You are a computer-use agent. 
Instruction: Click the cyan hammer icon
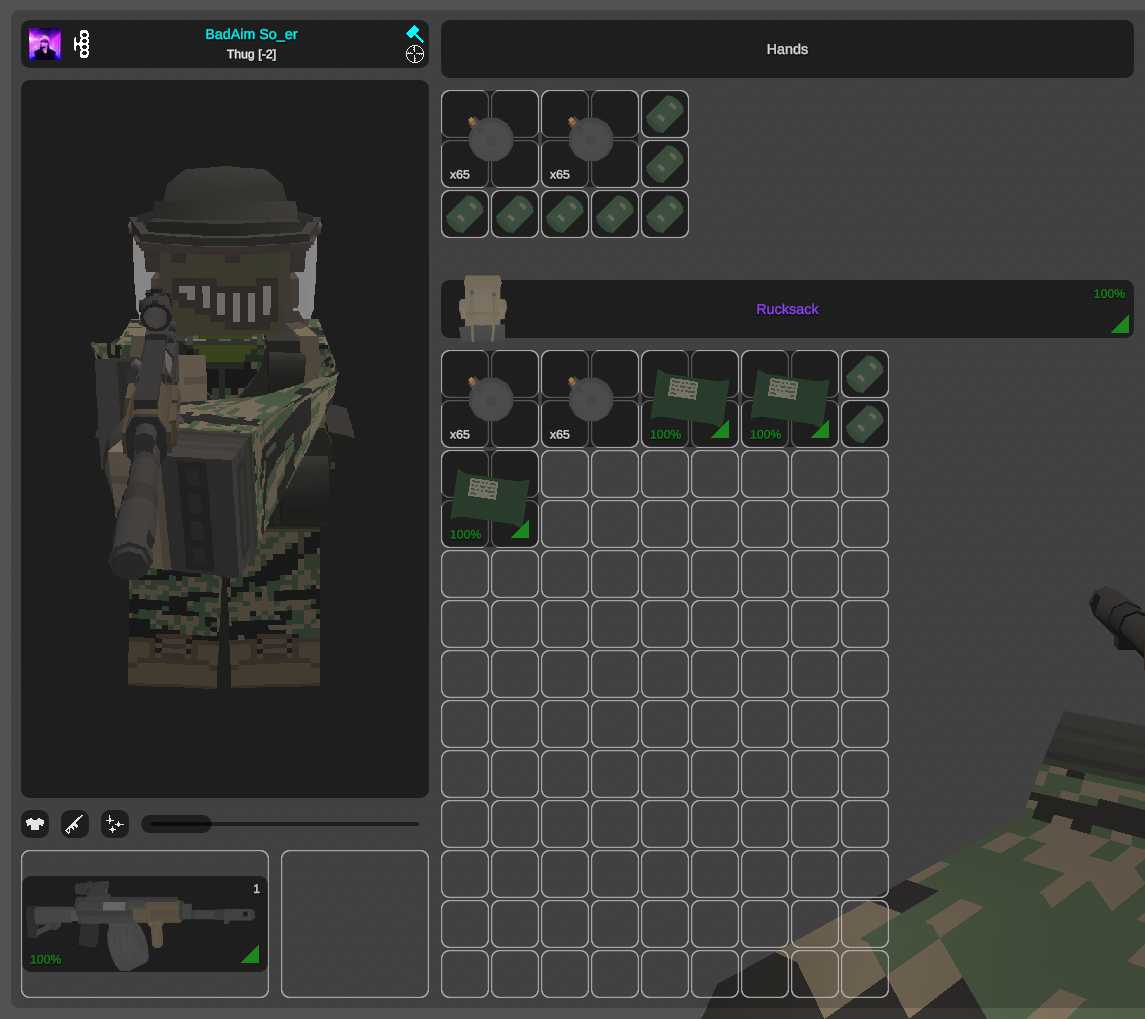tap(414, 34)
